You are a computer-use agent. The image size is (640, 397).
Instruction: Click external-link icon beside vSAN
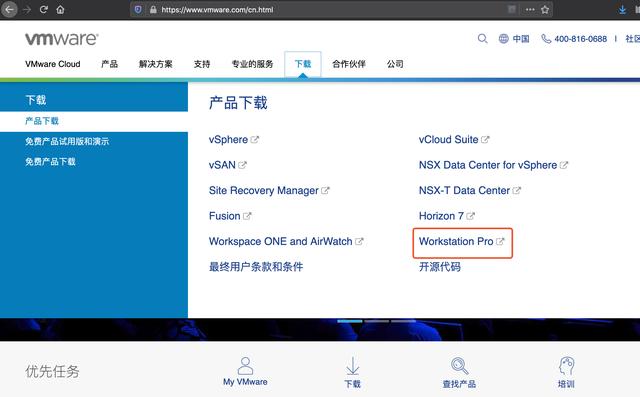[242, 165]
